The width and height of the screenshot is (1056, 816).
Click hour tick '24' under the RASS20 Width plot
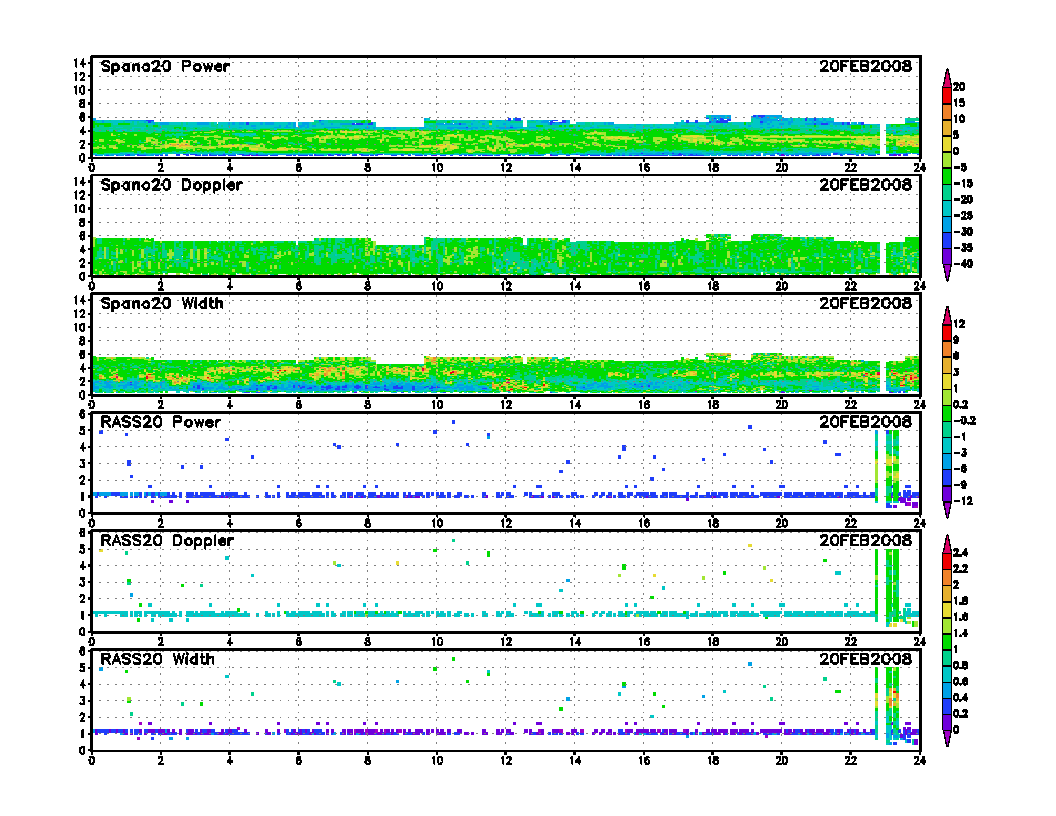919,761
